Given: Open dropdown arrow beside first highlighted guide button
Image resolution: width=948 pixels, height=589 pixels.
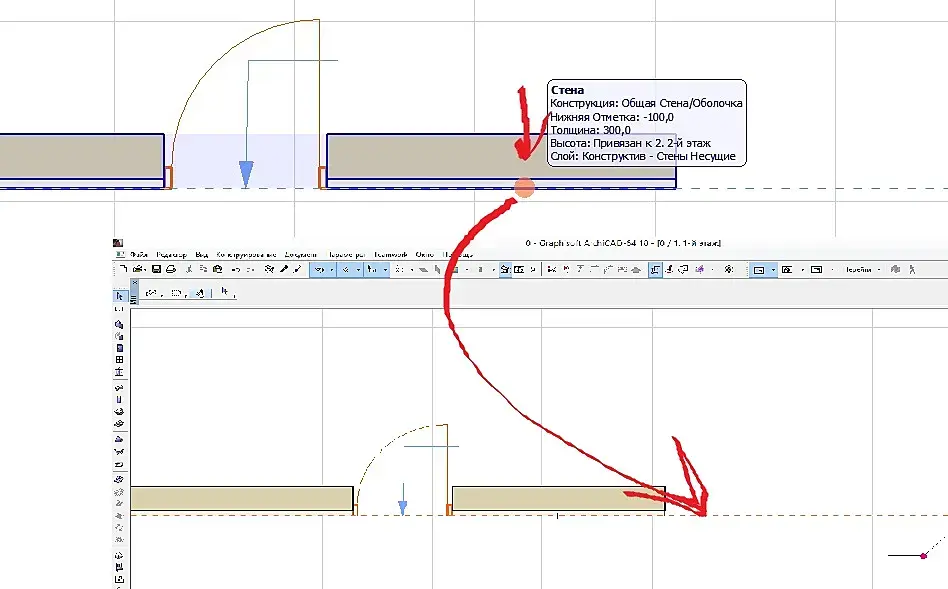Looking at the screenshot, I should pyautogui.click(x=332, y=270).
